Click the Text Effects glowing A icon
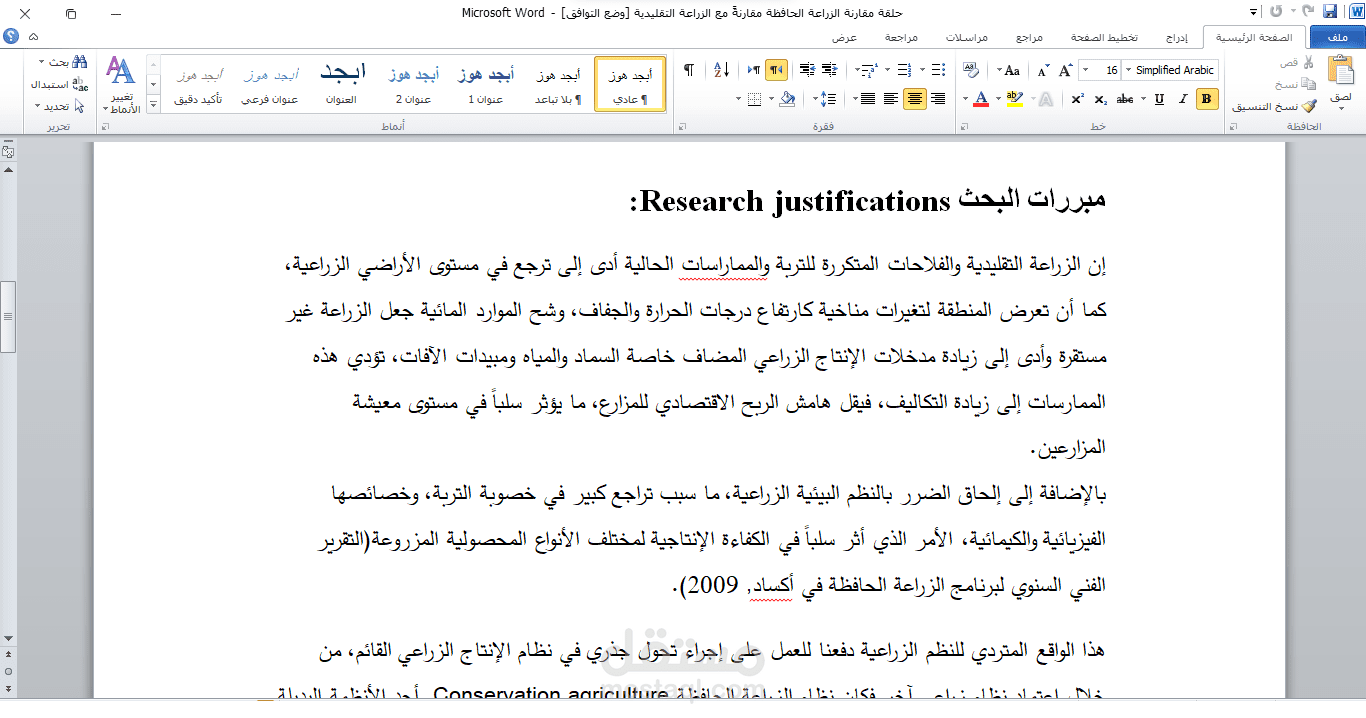The image size is (1366, 718). [1045, 99]
